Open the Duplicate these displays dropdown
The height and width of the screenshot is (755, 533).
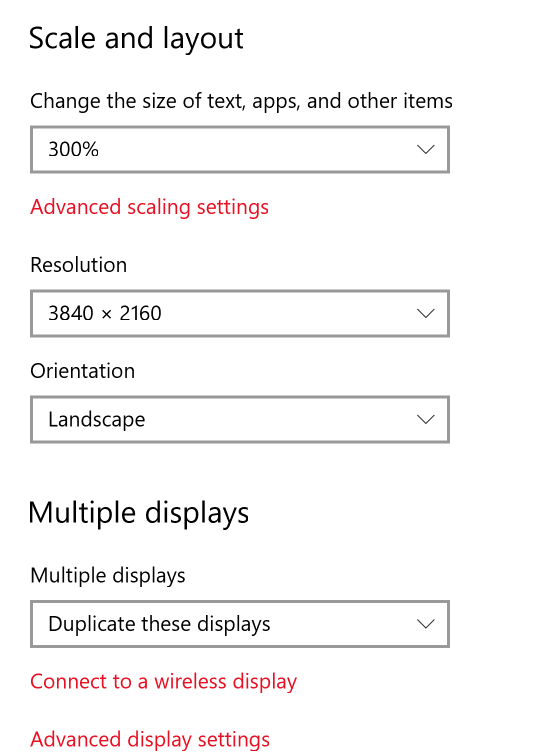(x=240, y=624)
